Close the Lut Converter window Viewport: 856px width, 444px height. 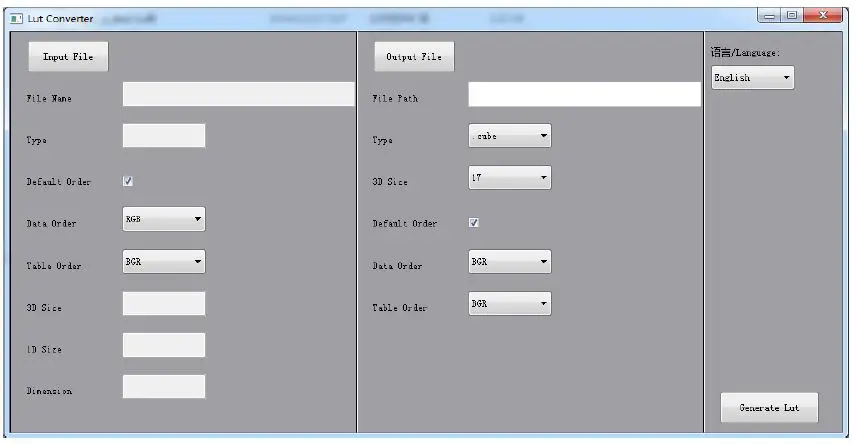[823, 15]
